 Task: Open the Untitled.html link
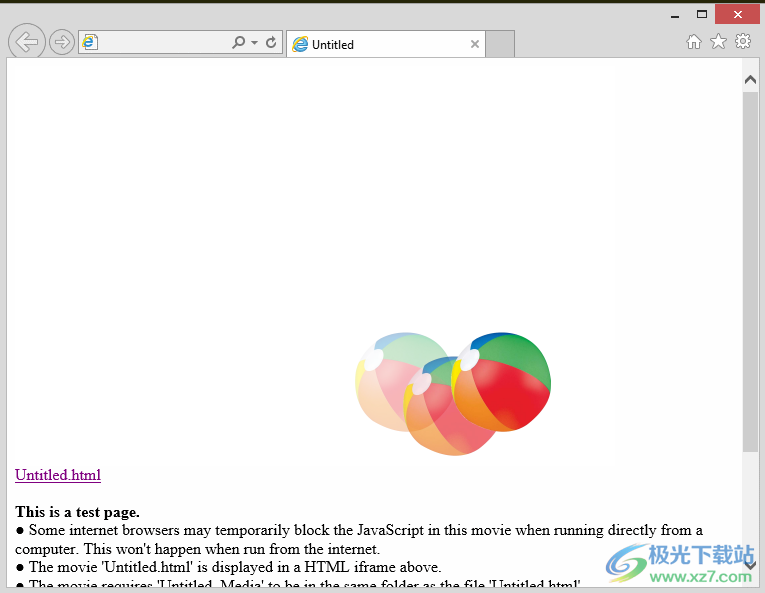coord(58,475)
